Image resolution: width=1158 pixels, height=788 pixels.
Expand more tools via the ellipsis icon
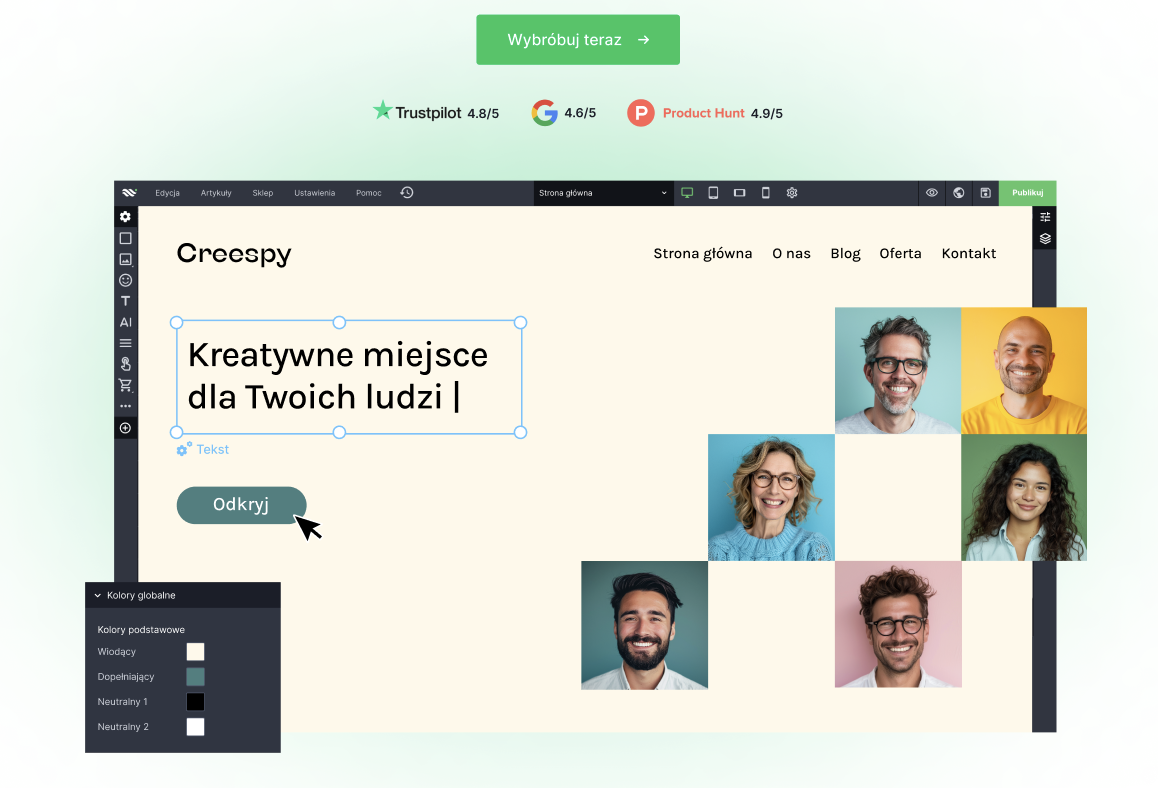click(125, 405)
